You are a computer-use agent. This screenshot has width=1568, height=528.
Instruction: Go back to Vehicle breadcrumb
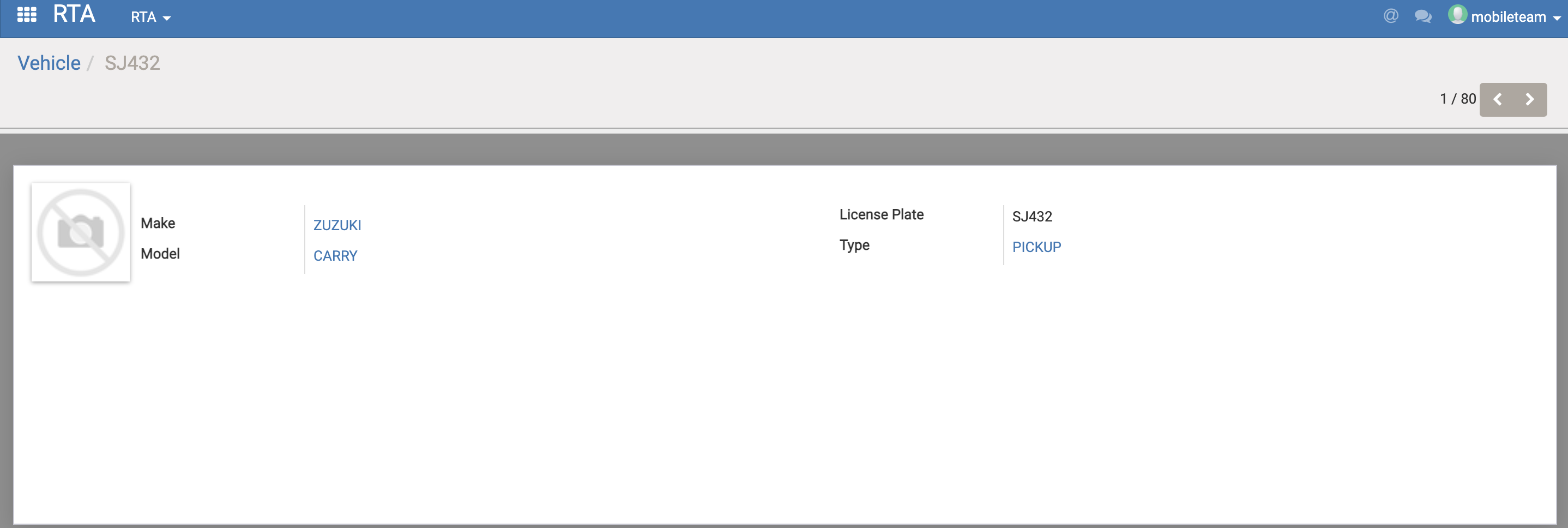click(49, 63)
